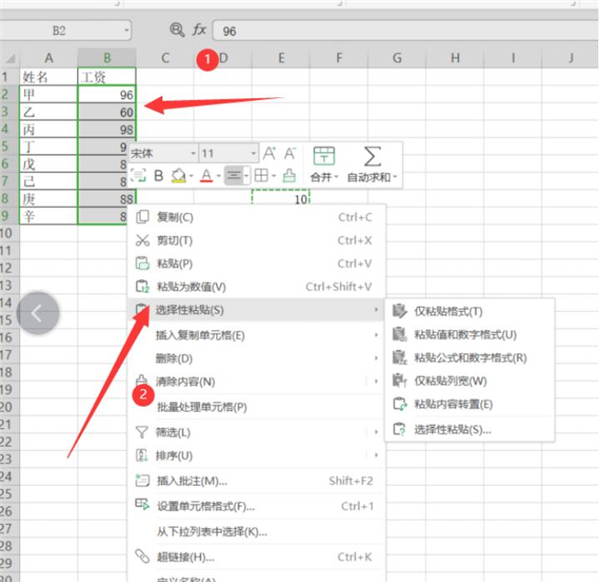Click the paste formats only icon in submenu
The image size is (600, 582).
(x=399, y=311)
